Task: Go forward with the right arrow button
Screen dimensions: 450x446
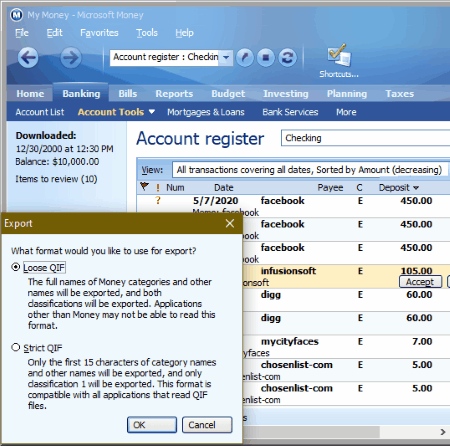Action: pos(71,58)
